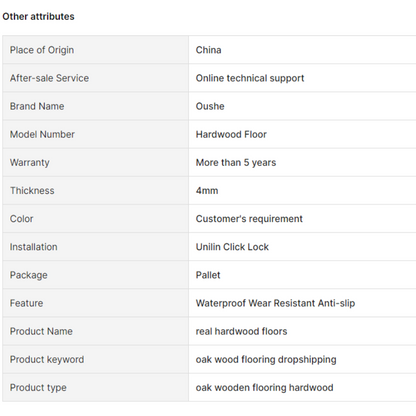Click the Other attributes heading
This screenshot has width=416, height=416.
tap(38, 17)
